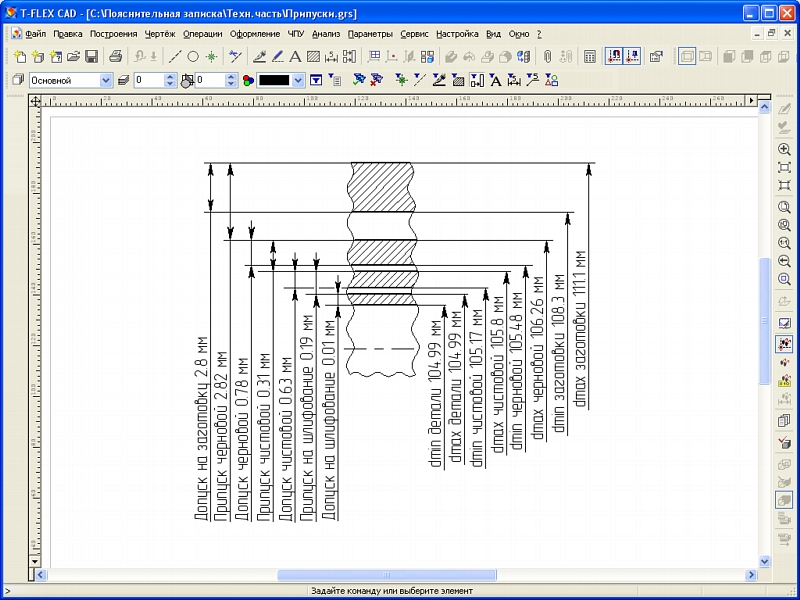This screenshot has height=600, width=800.
Task: Toggle the magnet object snap button
Action: click(614, 57)
